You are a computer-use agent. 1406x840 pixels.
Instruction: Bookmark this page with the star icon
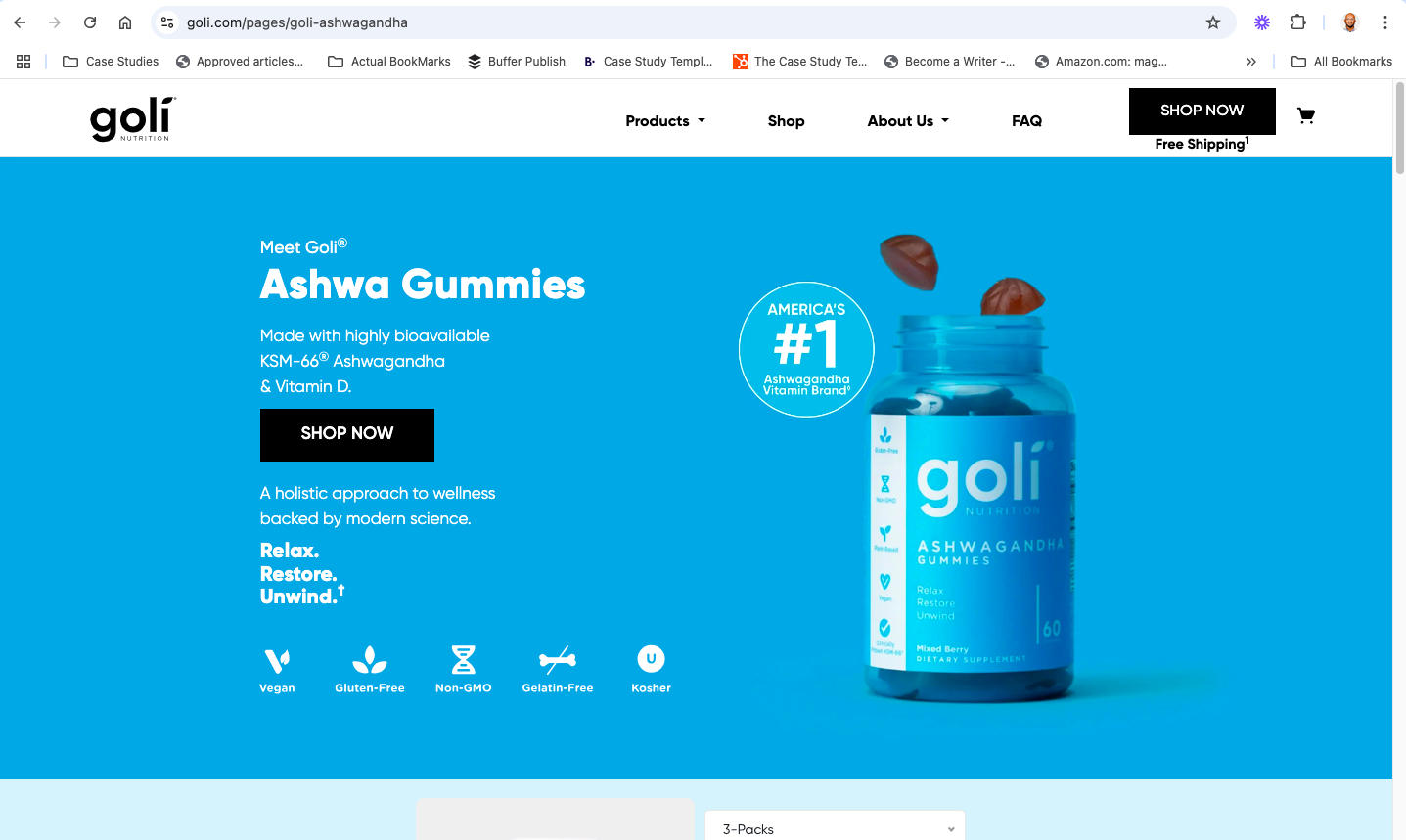point(1213,22)
